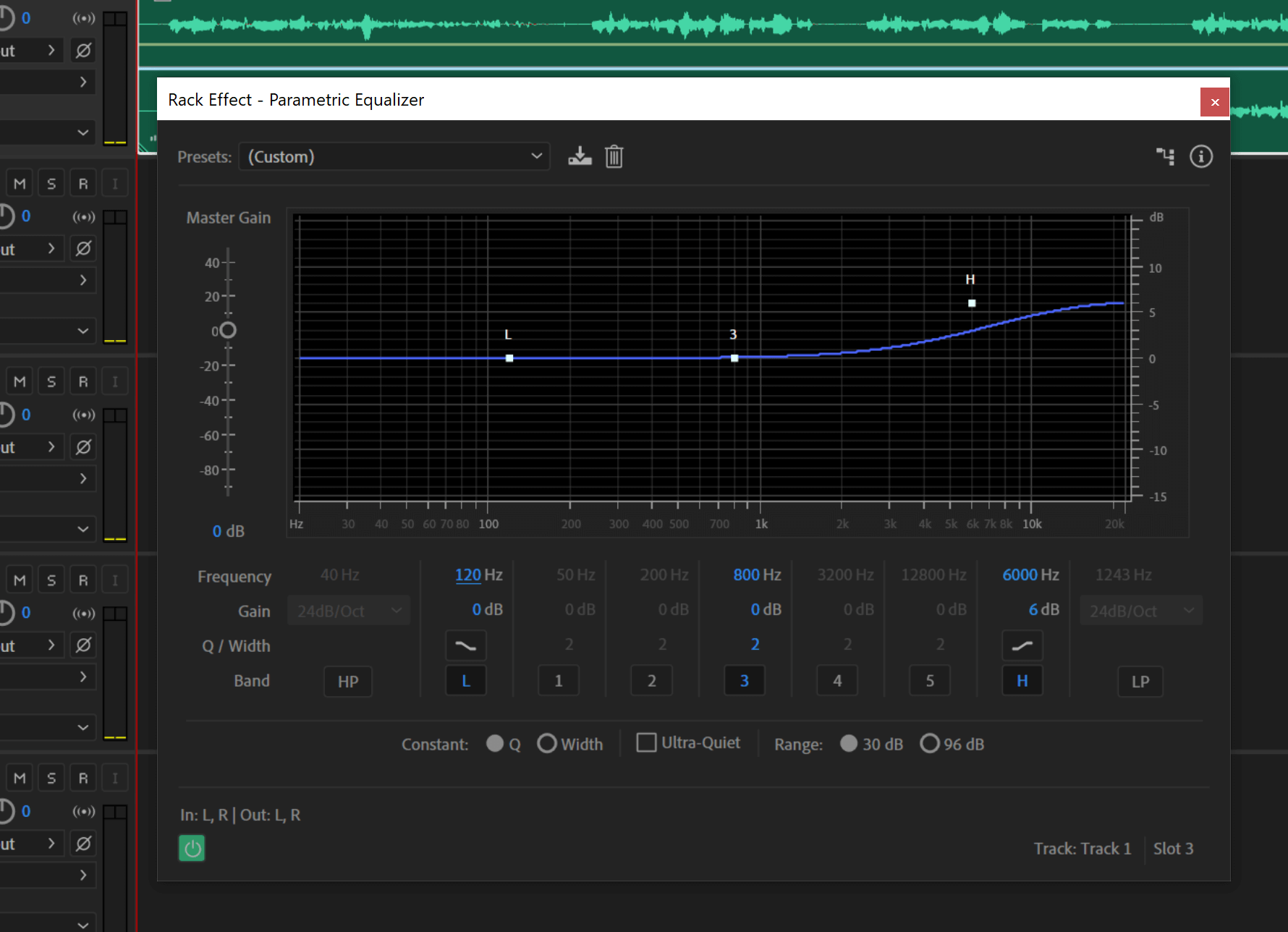Save current settings as a preset
Image resolution: width=1288 pixels, height=932 pixels.
pyautogui.click(x=580, y=156)
